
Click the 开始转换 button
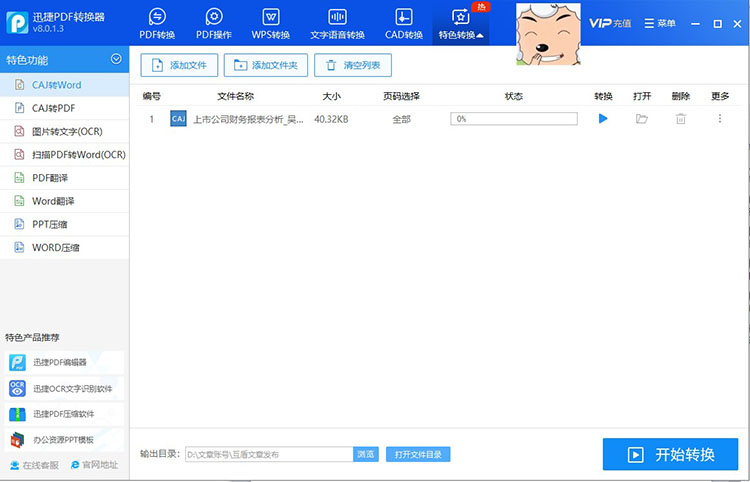tap(670, 454)
